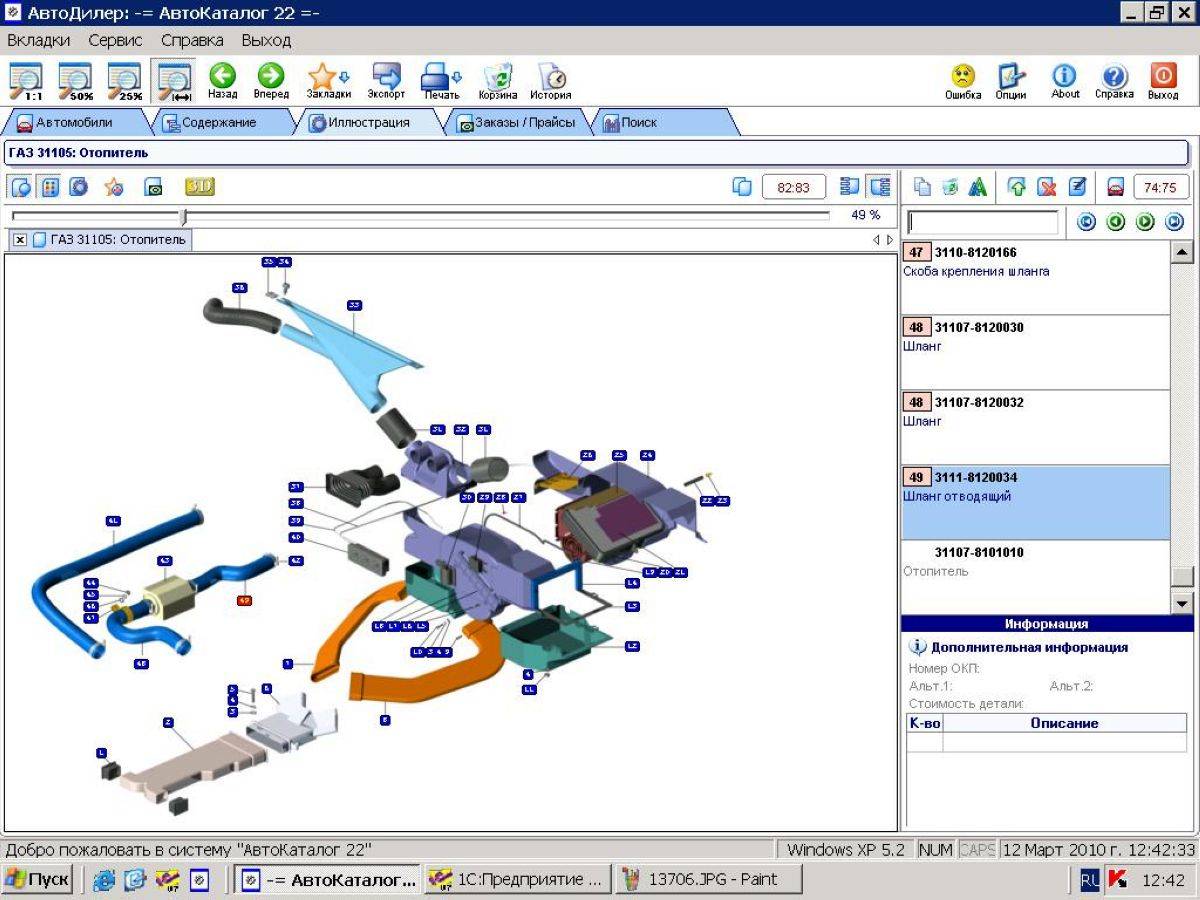Click the Ошибка sad-face icon
The height and width of the screenshot is (900, 1200).
[x=962, y=80]
